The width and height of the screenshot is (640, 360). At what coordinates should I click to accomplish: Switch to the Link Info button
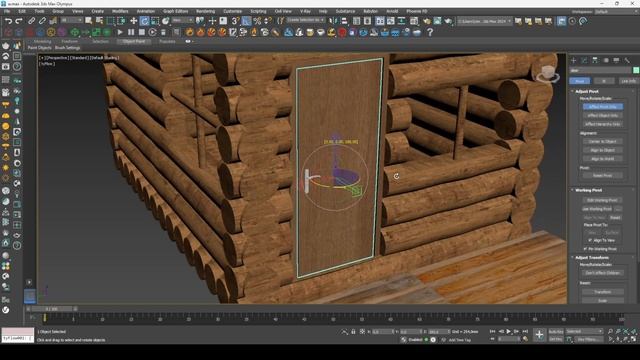click(x=629, y=81)
